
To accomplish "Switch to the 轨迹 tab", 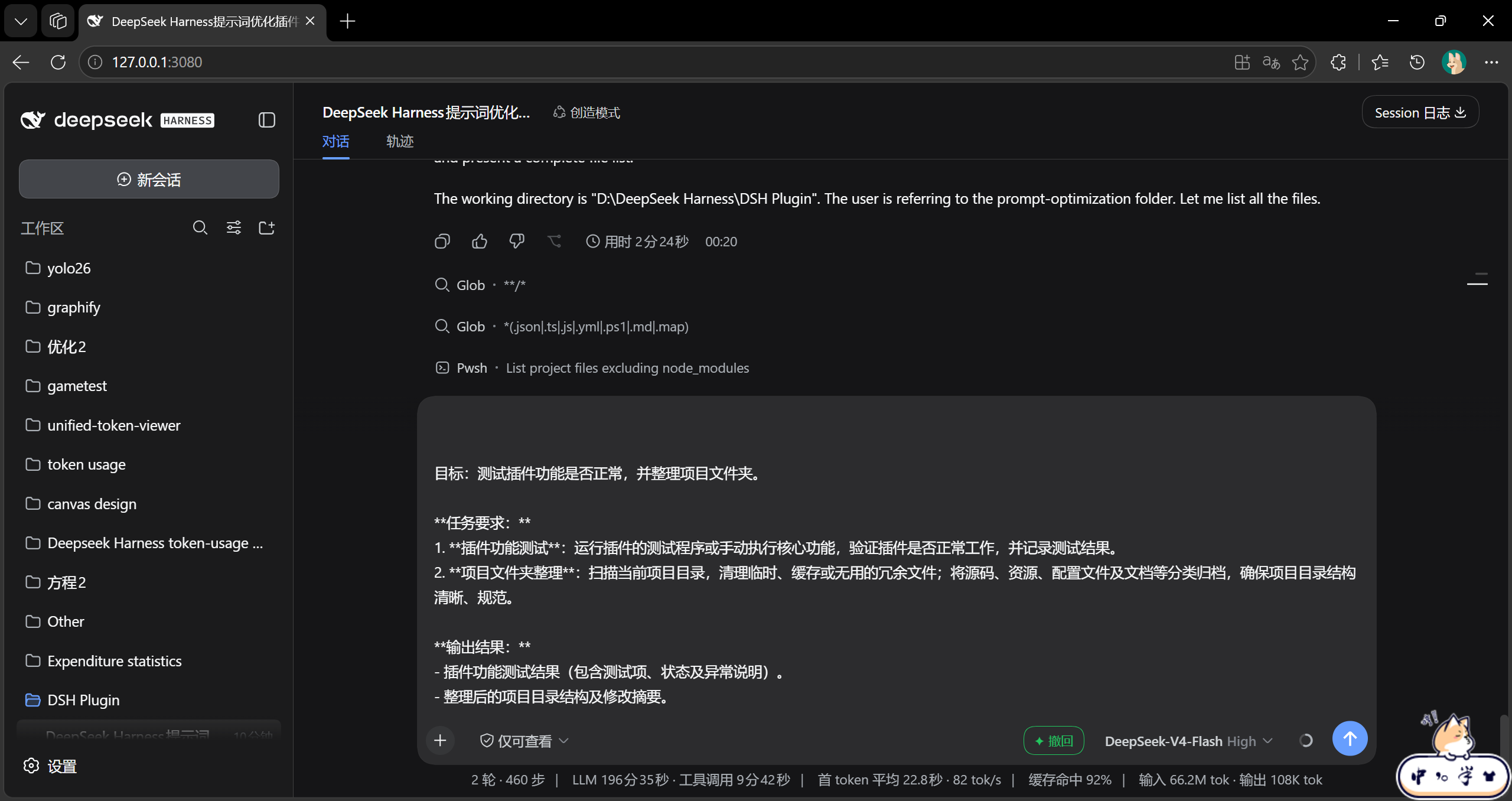I will tap(400, 142).
